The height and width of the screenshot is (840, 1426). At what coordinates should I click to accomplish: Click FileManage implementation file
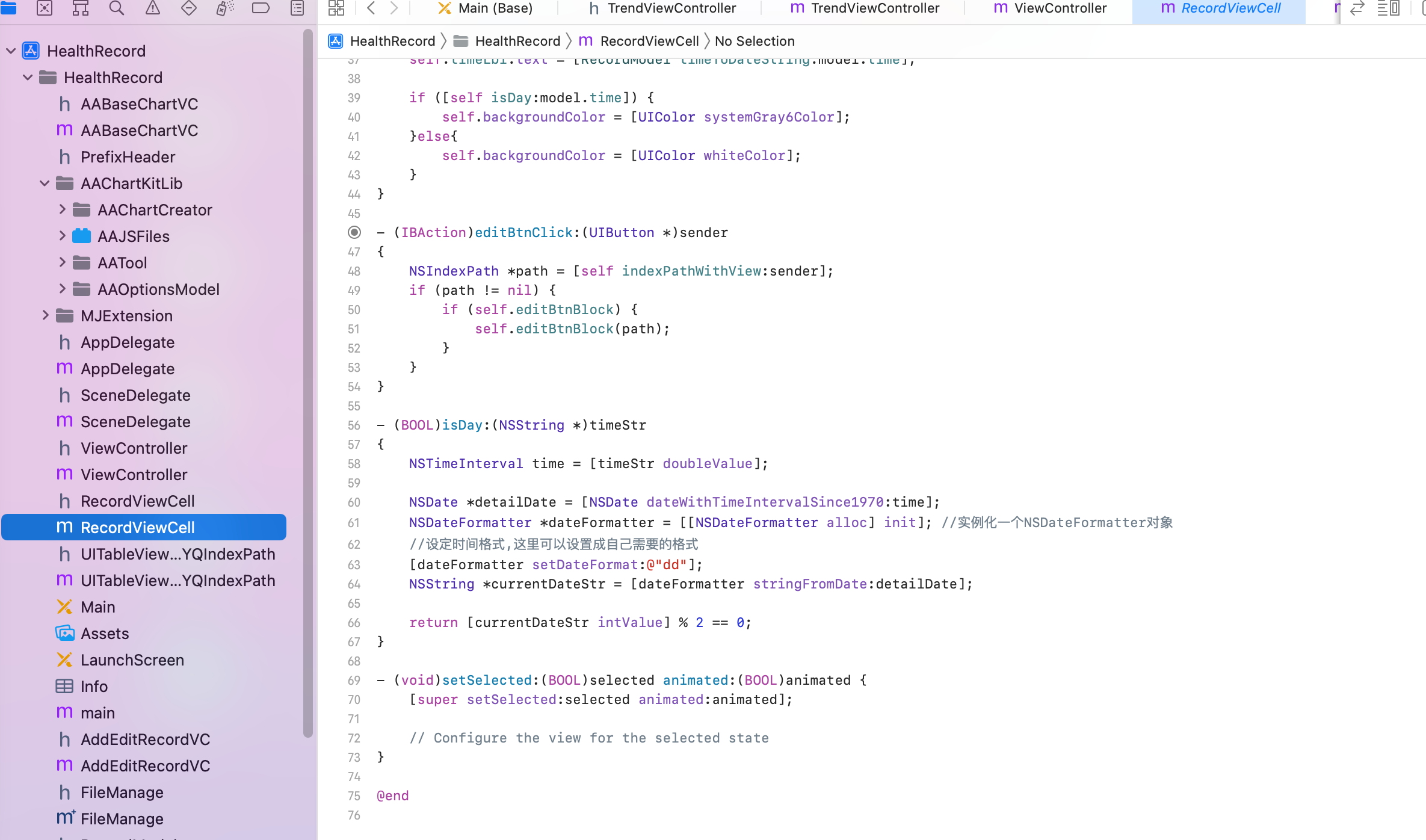tap(122, 818)
